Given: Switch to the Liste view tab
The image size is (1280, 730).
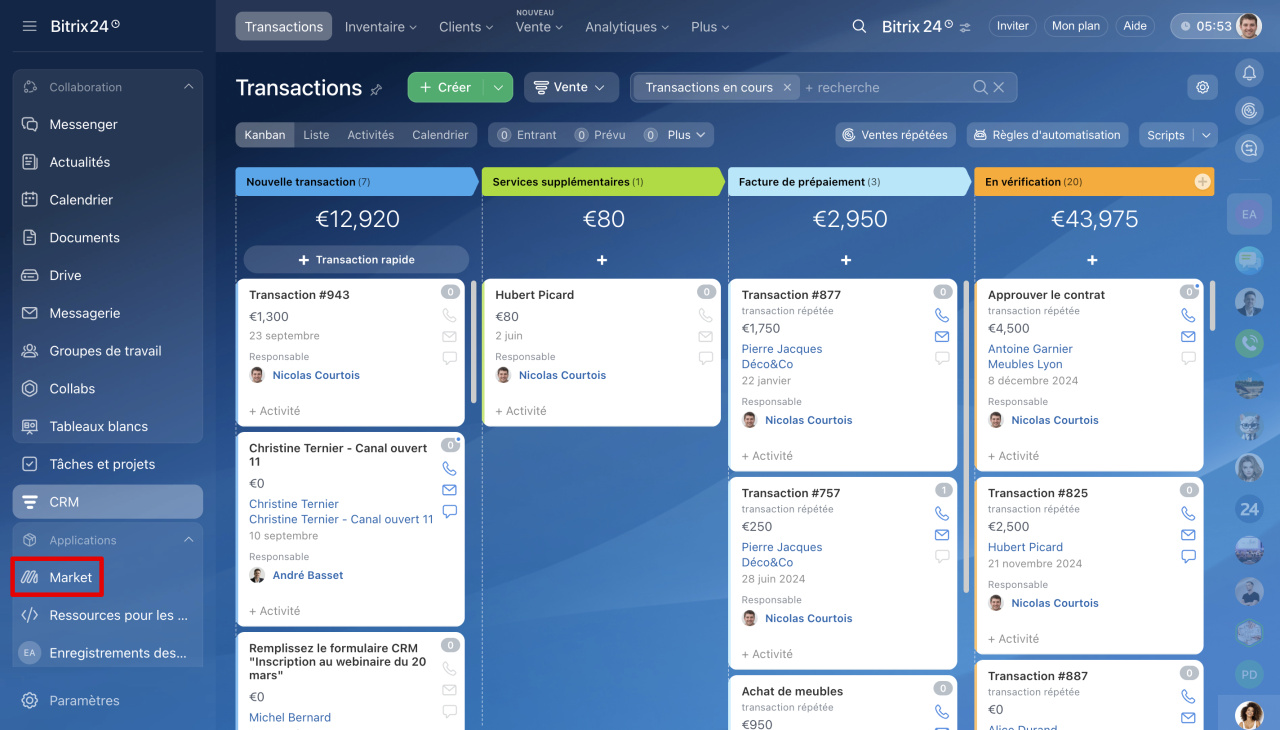Looking at the screenshot, I should coord(316,135).
